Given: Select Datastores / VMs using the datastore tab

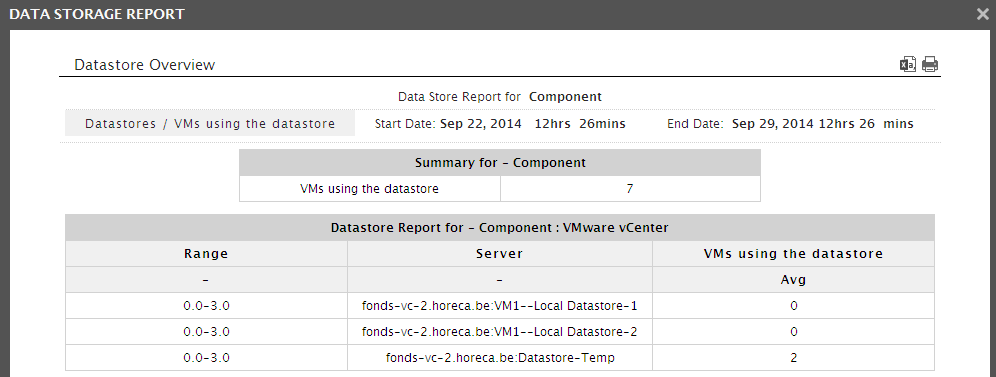Looking at the screenshot, I should (210, 124).
